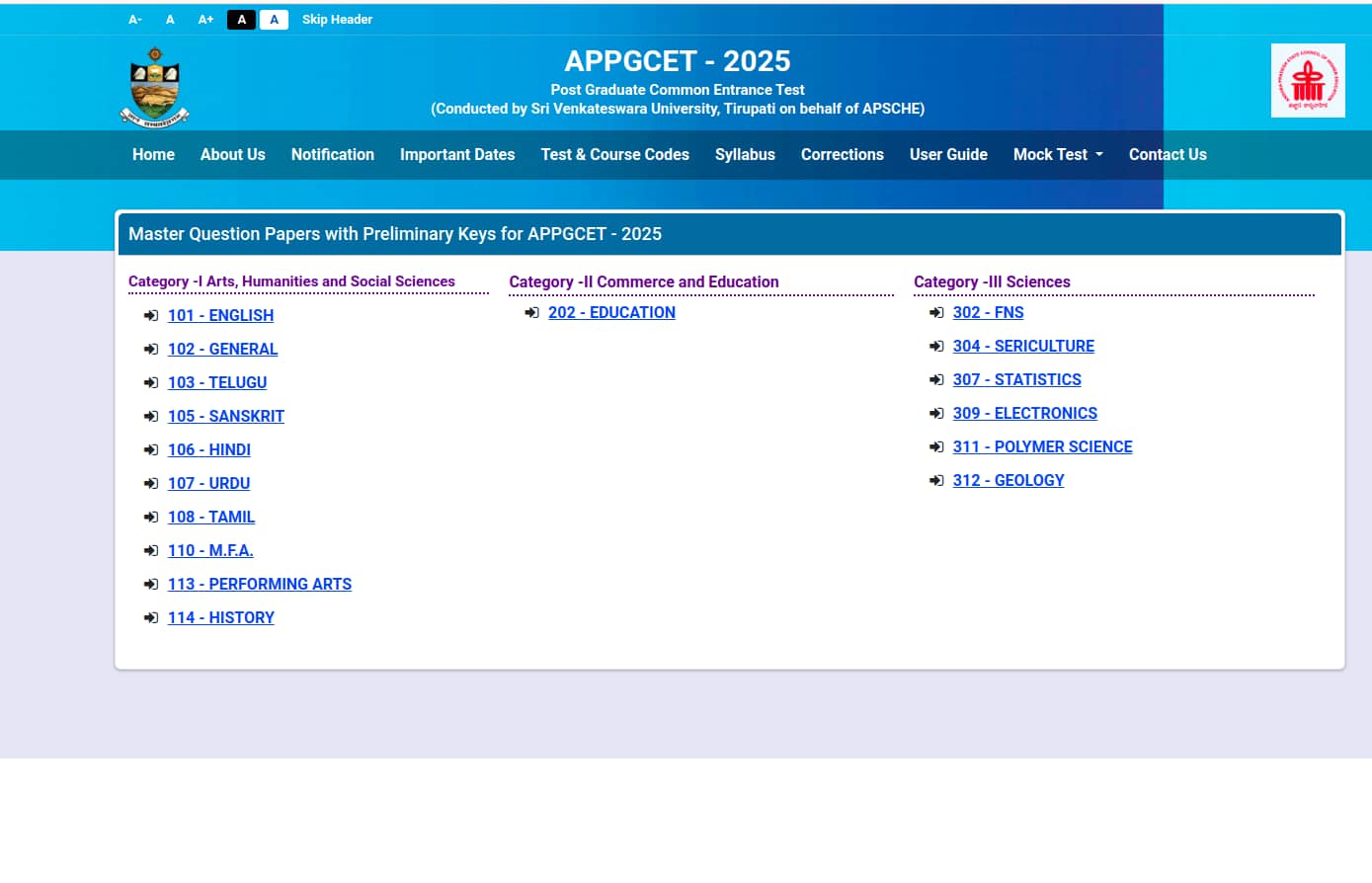Reset font size with plain A button
This screenshot has height=883, width=1372.
(170, 20)
